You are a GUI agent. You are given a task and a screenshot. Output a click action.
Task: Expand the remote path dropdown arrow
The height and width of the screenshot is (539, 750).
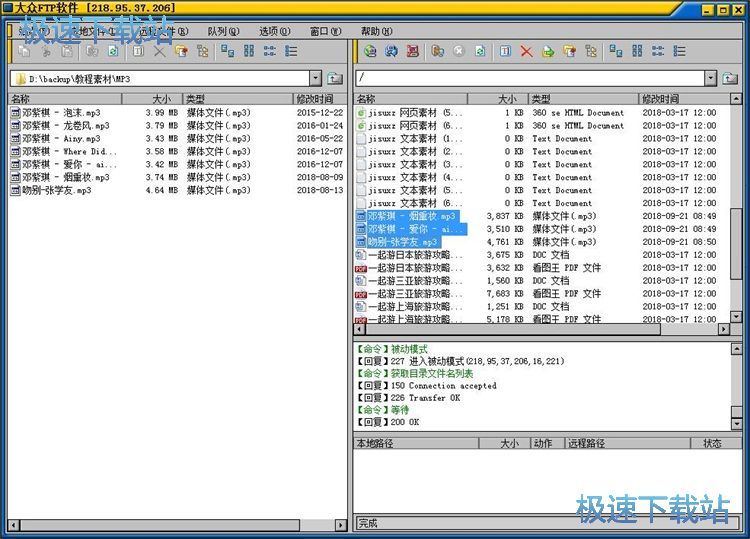[711, 78]
